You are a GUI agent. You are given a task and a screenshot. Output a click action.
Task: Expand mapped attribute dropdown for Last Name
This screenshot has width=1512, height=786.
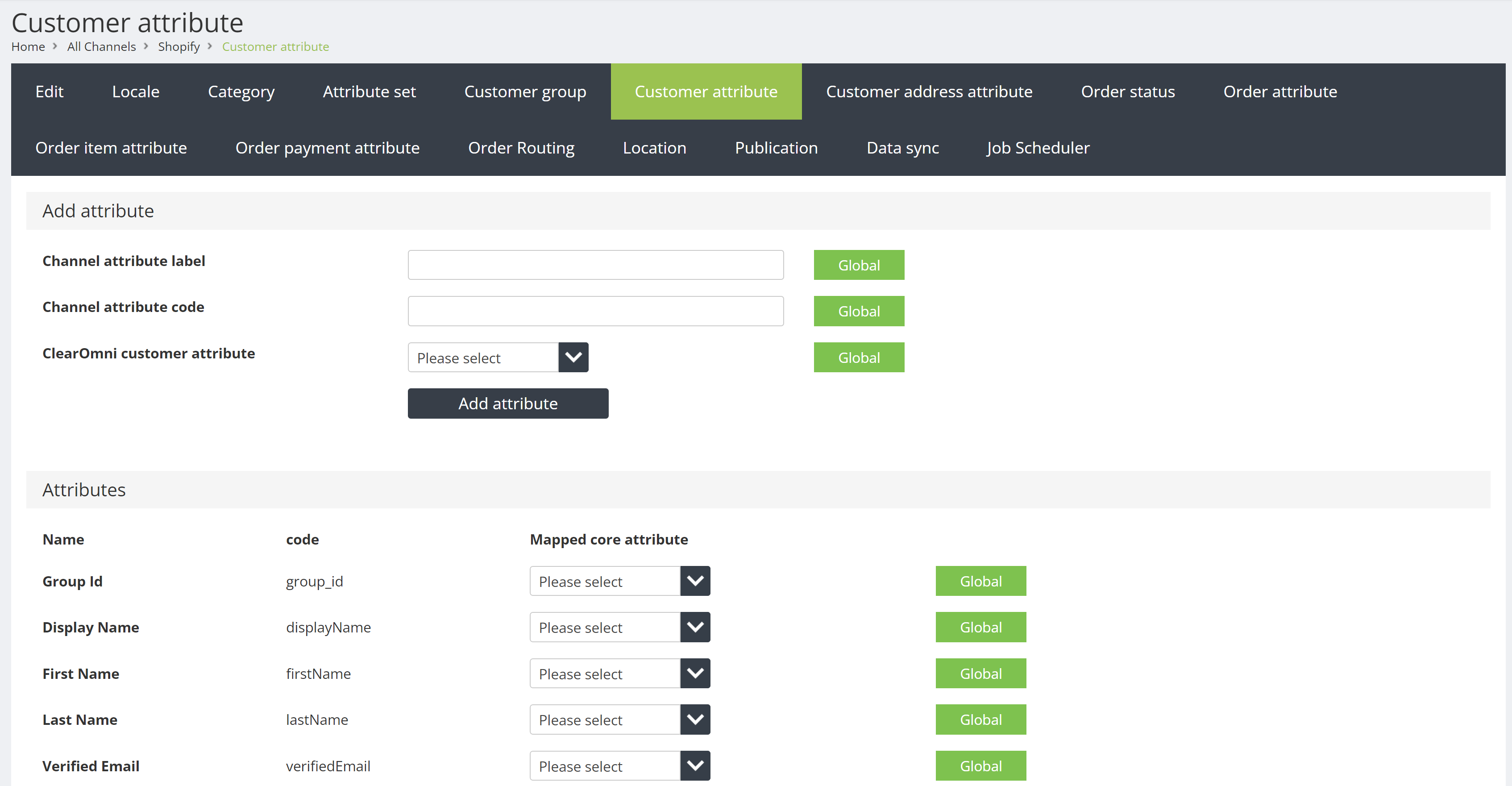point(620,719)
